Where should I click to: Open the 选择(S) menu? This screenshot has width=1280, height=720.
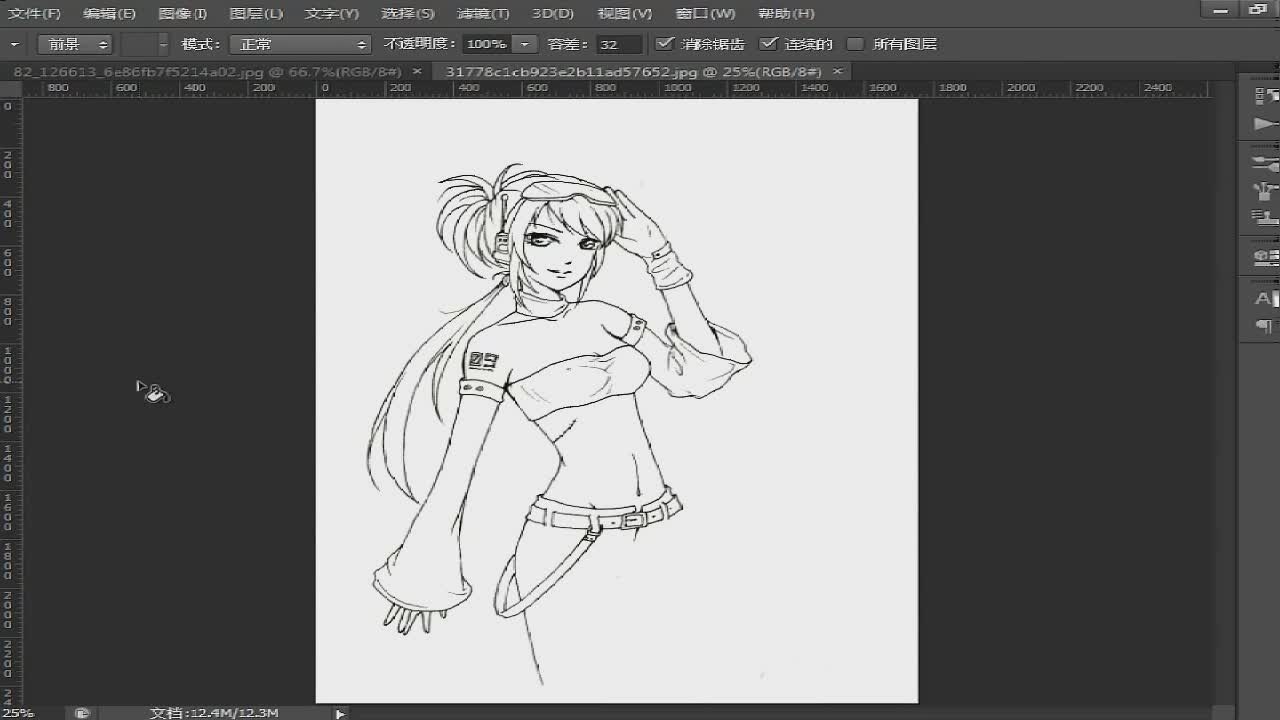click(x=407, y=13)
